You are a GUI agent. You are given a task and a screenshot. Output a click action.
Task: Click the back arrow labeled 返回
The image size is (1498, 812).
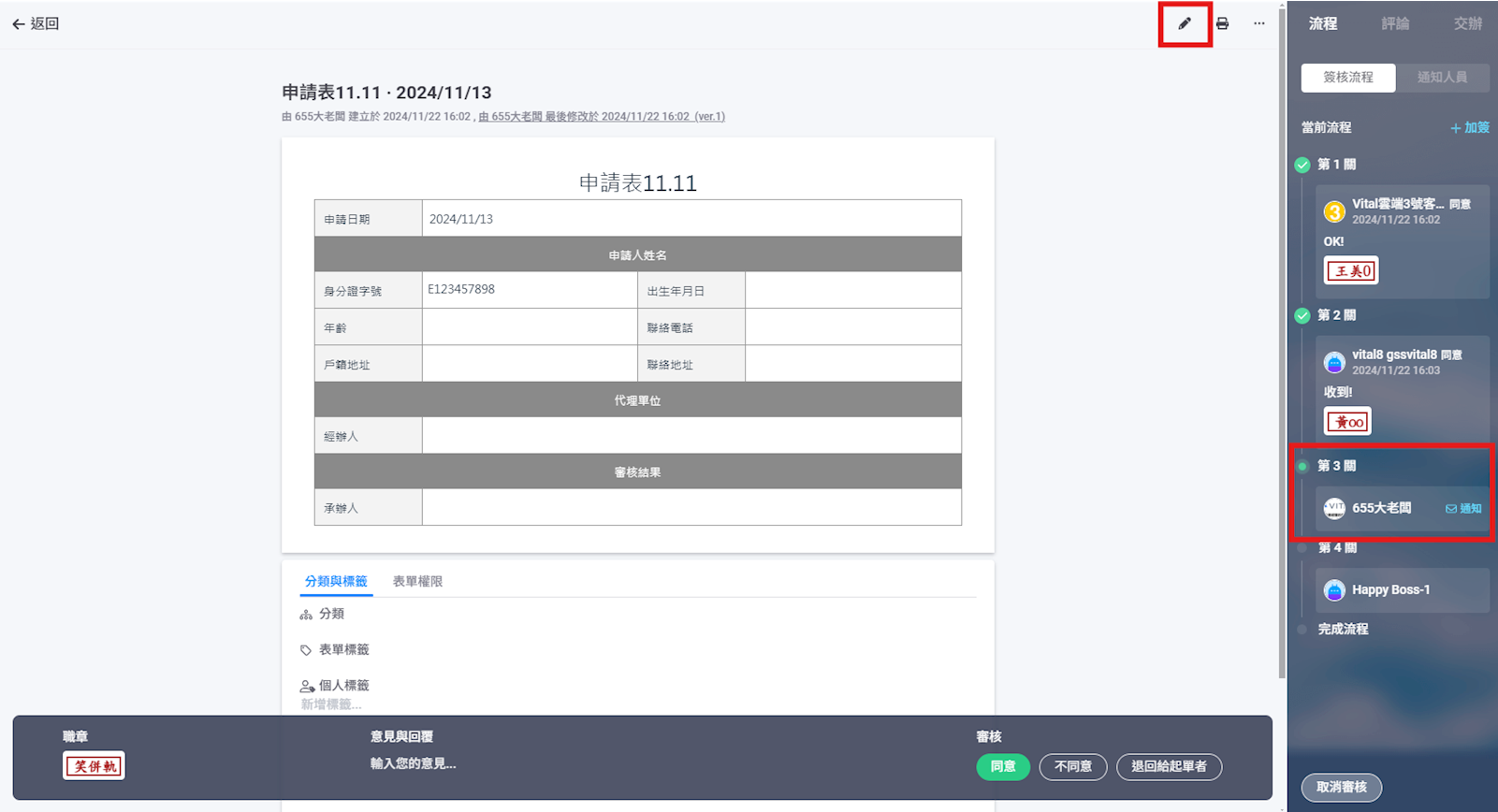[36, 23]
